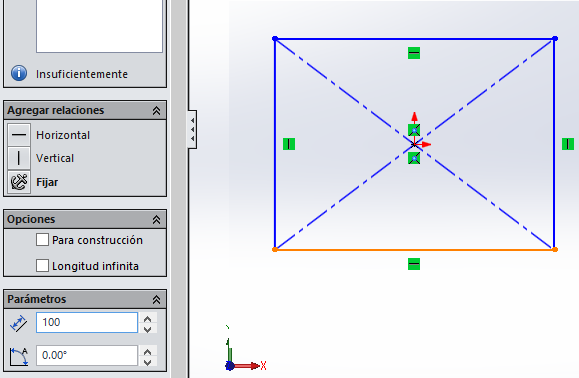This screenshot has width=579, height=378.
Task: Click the Parámetros header label
Action: click(37, 299)
